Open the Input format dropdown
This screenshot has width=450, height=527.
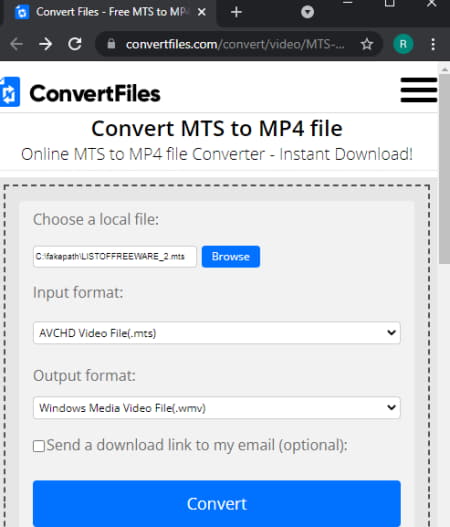click(217, 333)
